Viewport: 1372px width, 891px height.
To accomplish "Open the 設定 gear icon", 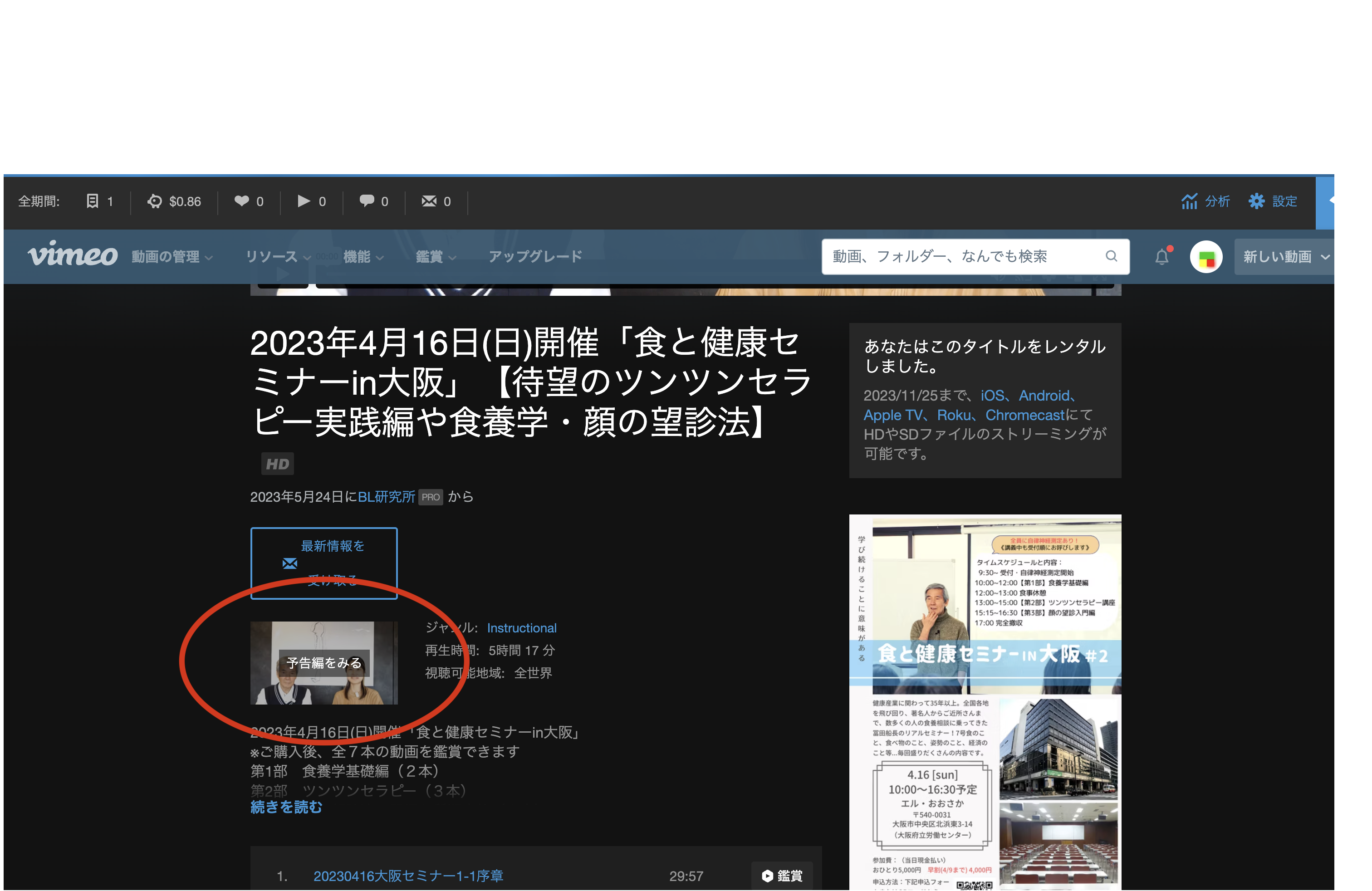I will tap(1256, 201).
